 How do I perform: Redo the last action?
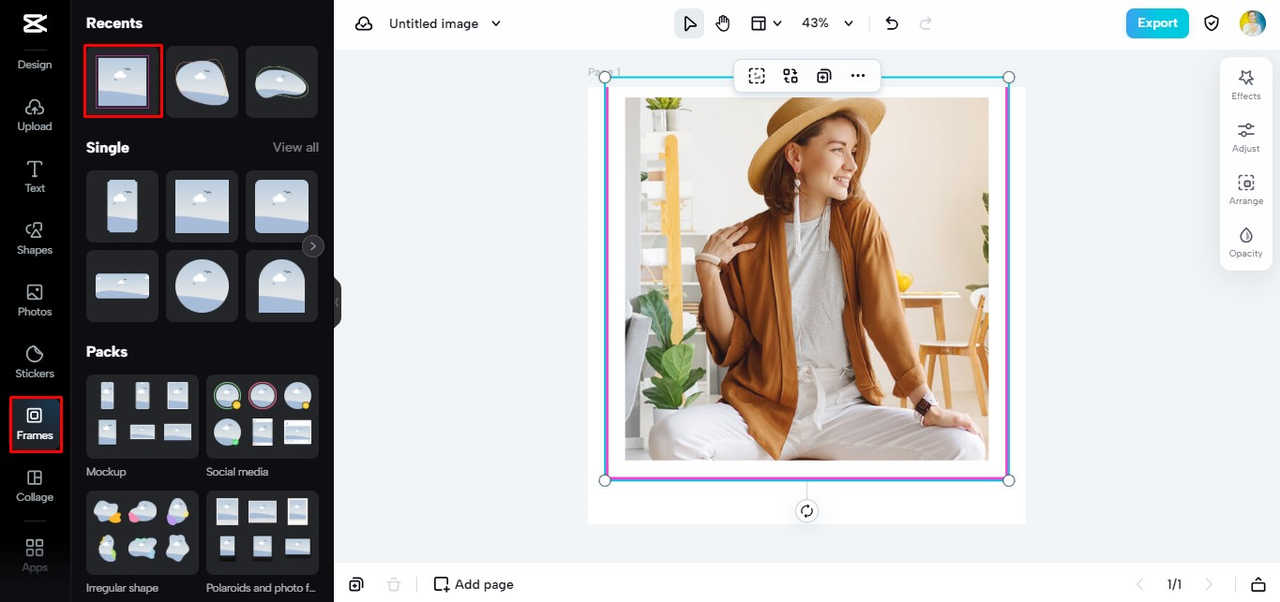coord(925,23)
